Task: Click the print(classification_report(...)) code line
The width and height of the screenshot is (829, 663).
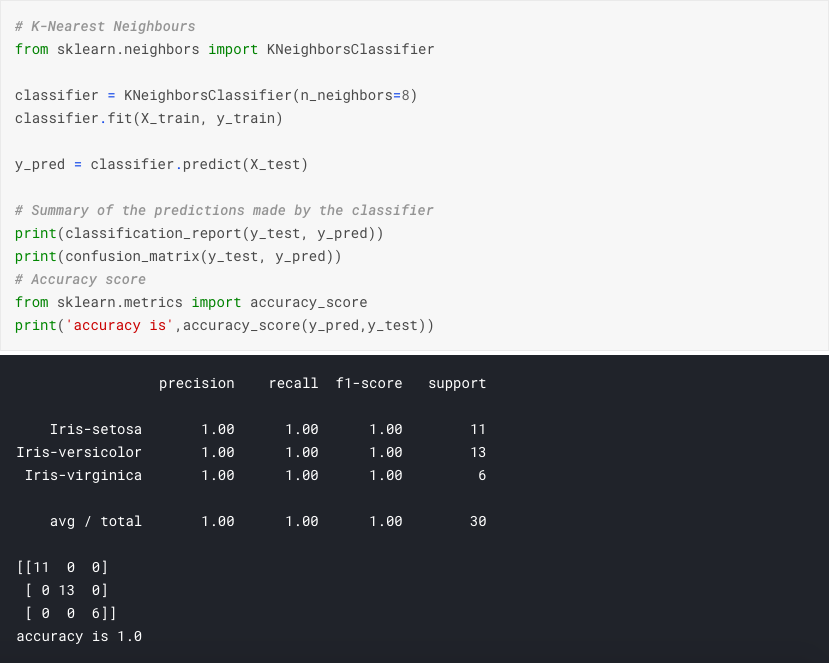Action: tap(199, 233)
